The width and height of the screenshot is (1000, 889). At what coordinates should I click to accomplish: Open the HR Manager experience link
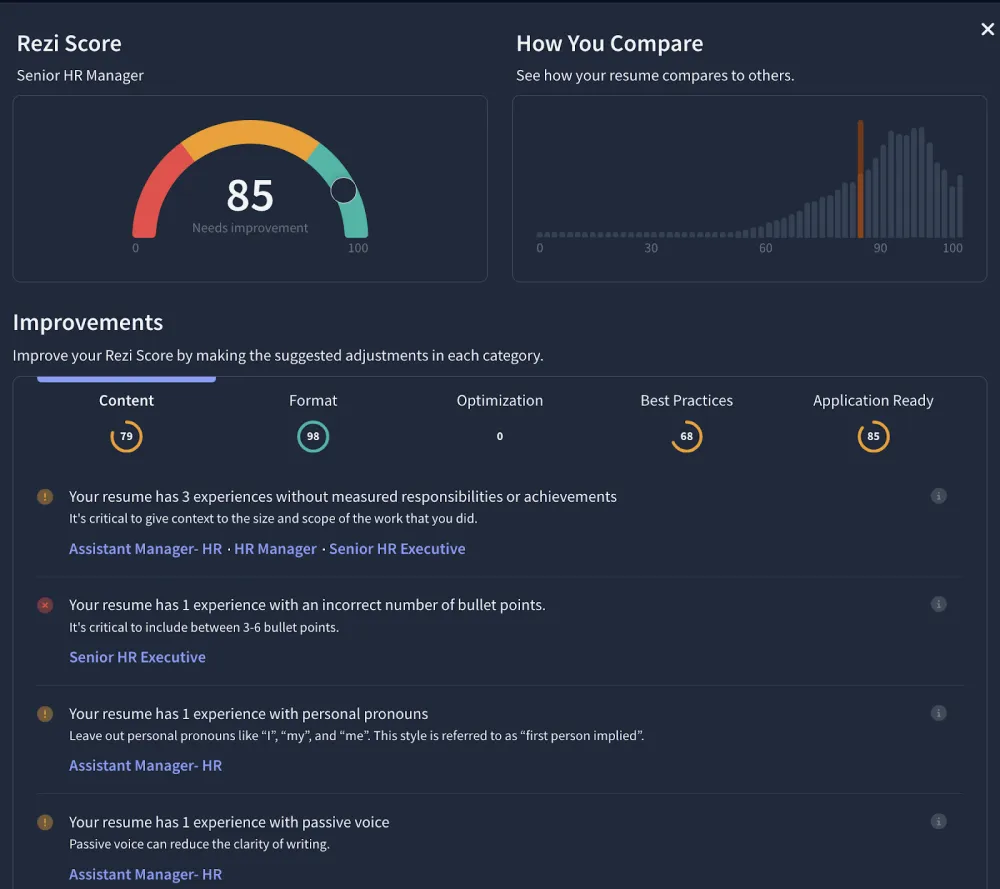point(276,548)
